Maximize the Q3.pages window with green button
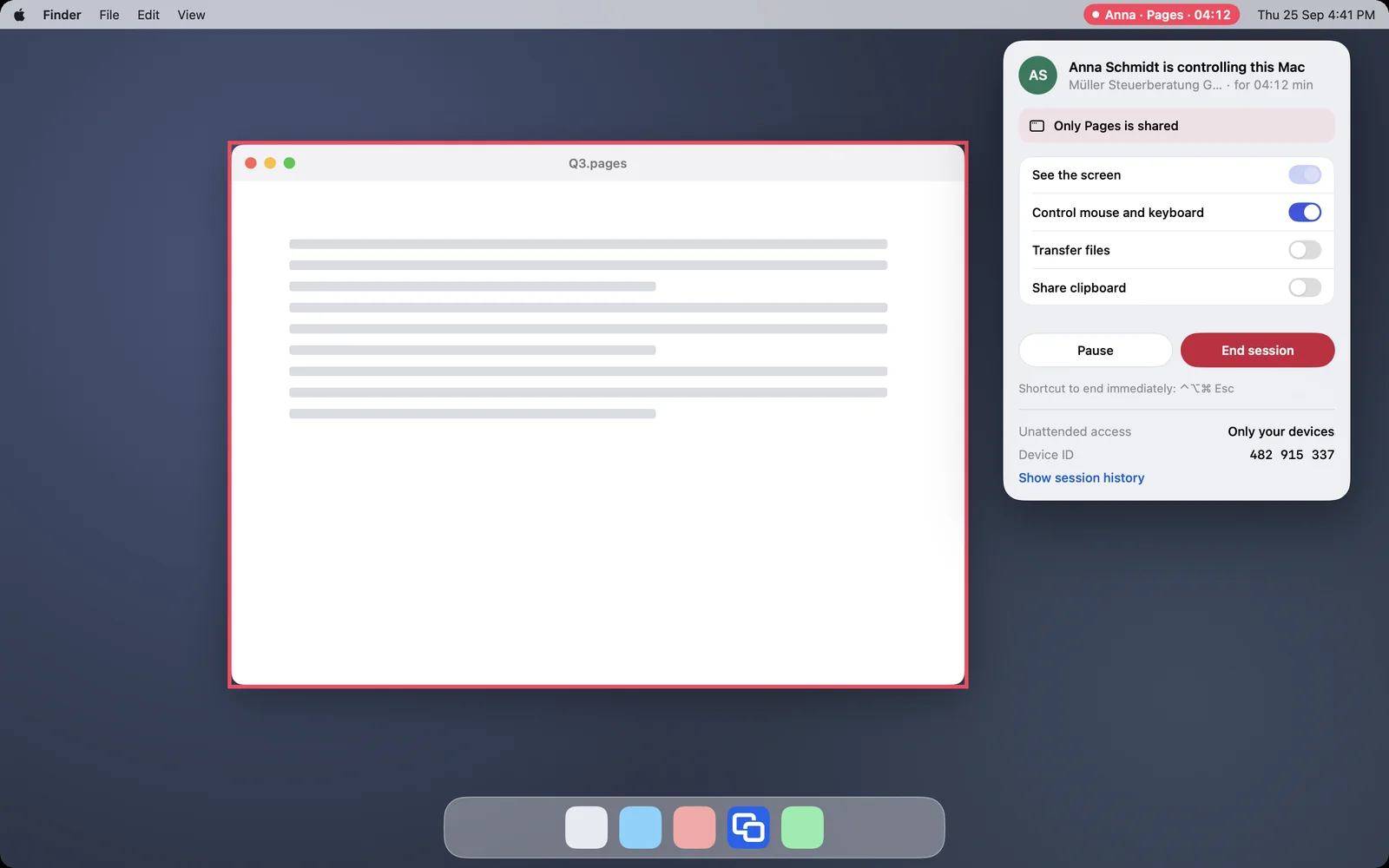1389x868 pixels. [x=289, y=163]
